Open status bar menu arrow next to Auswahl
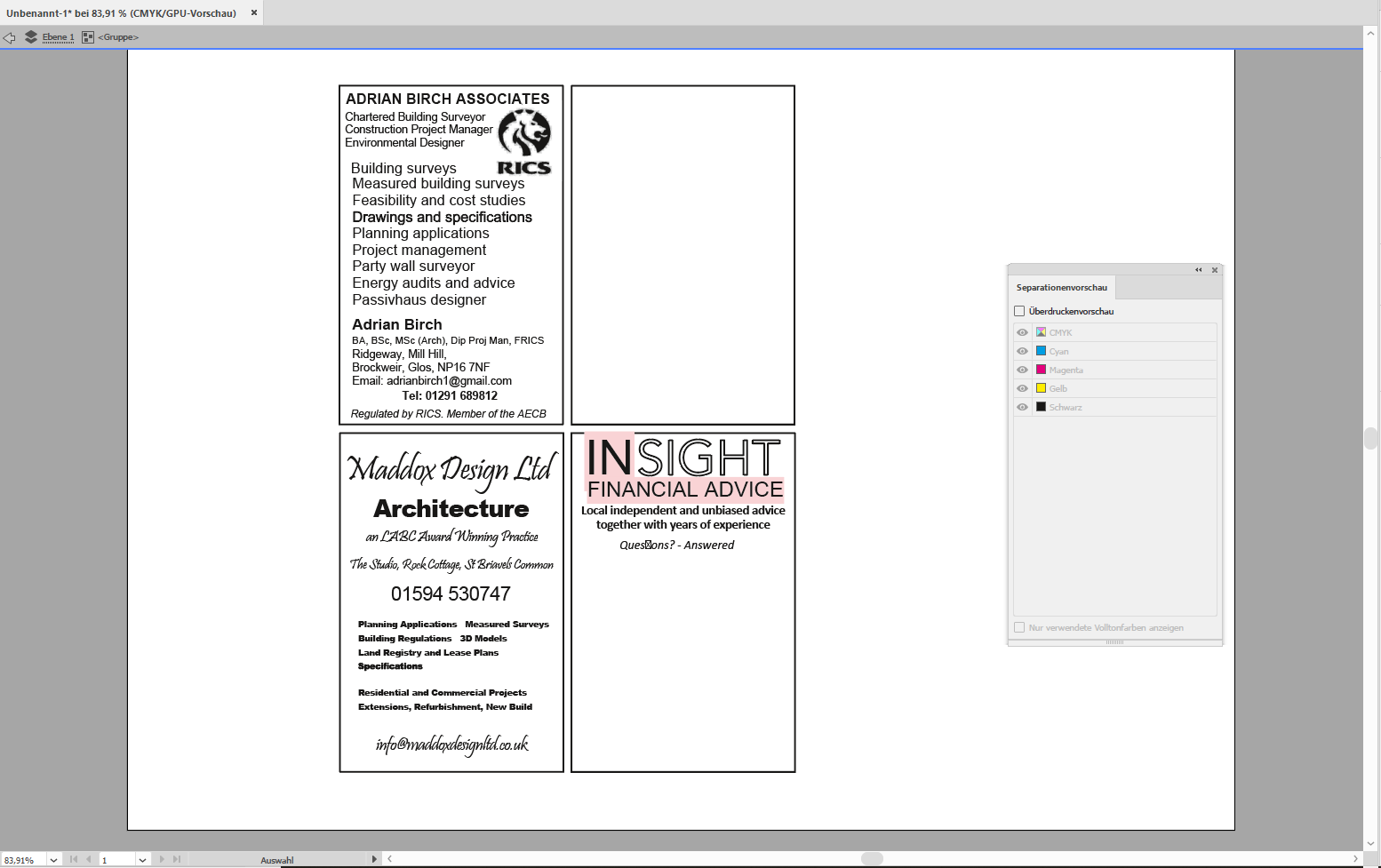 click(x=374, y=859)
